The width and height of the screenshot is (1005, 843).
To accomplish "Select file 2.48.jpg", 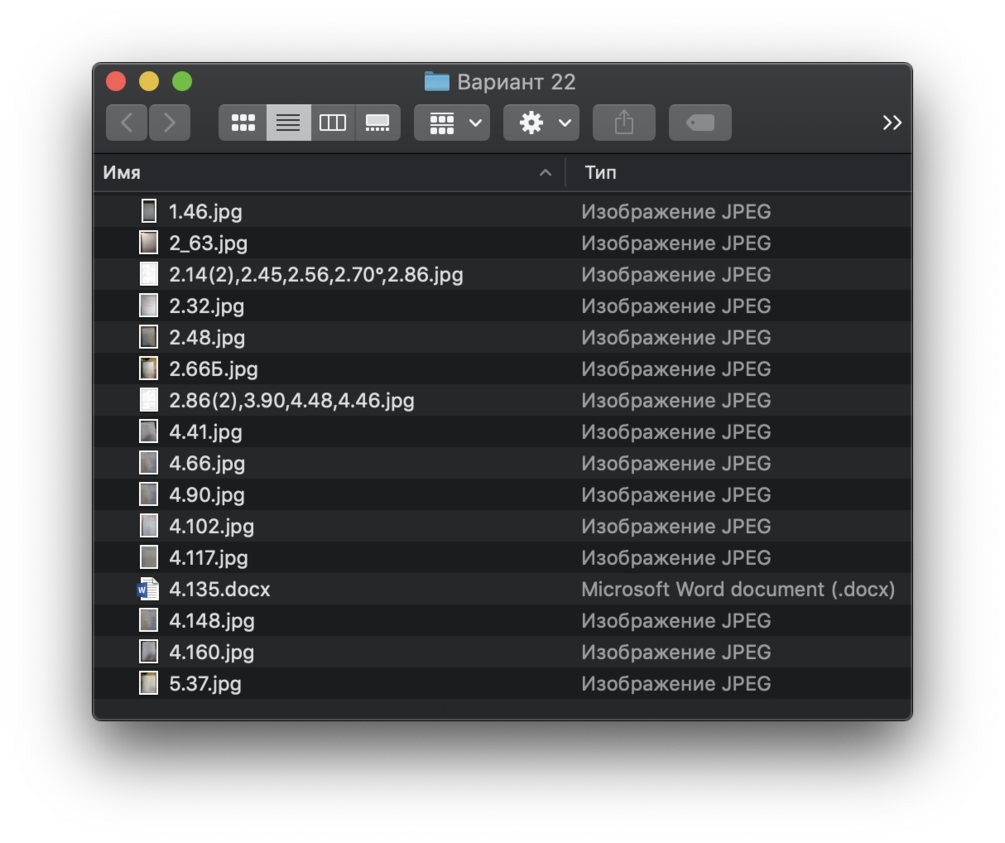I will click(502, 337).
